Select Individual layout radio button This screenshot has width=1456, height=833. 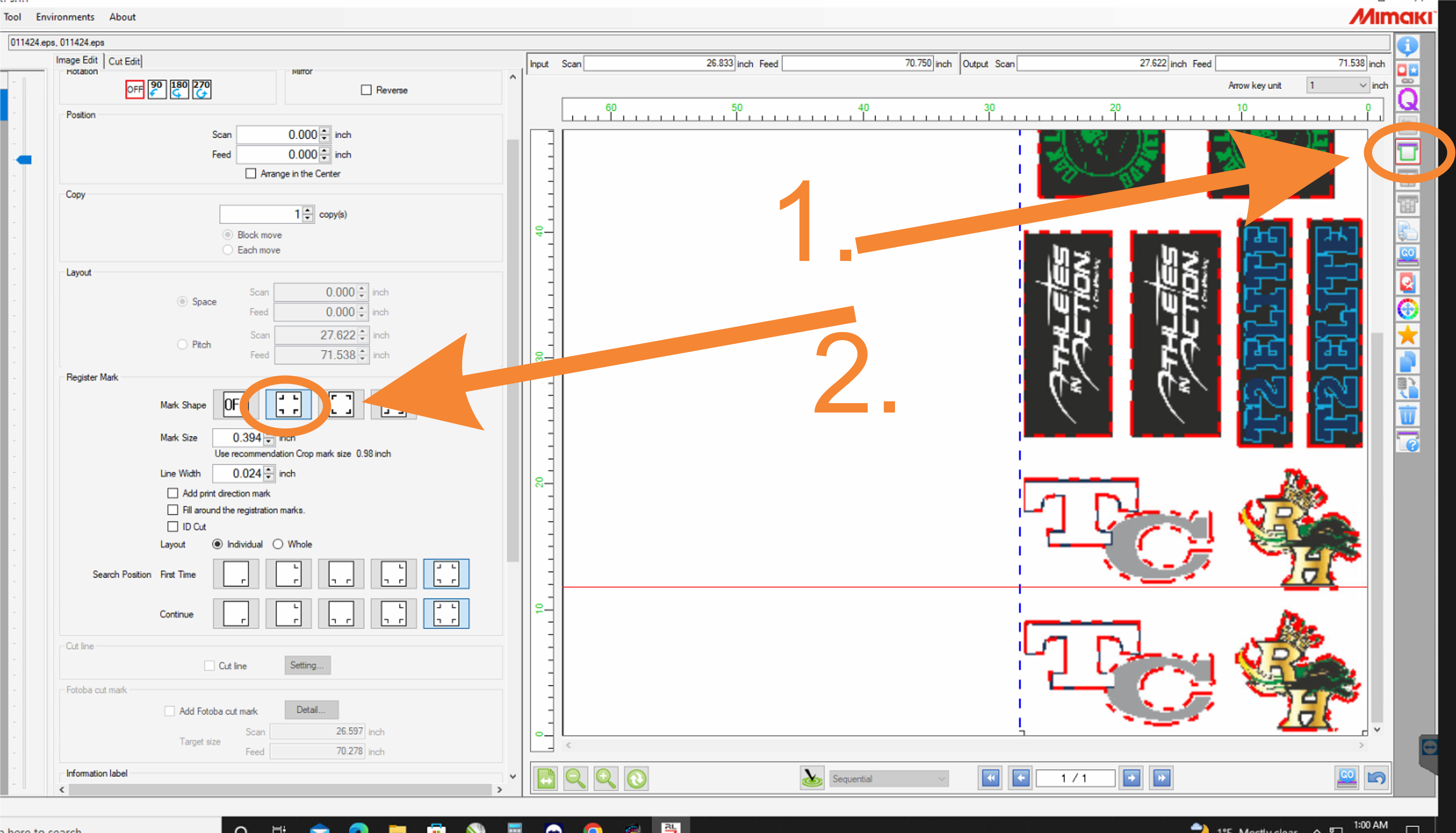pos(217,544)
